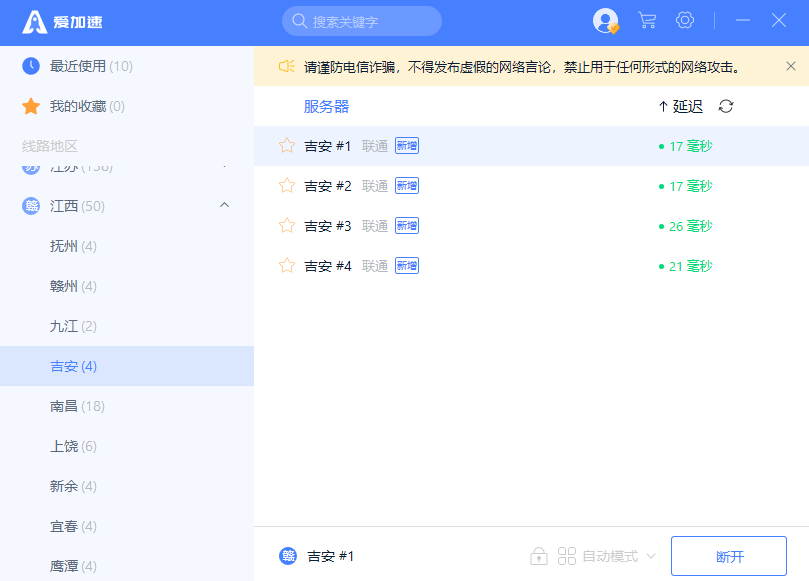Open the shopping cart
The height and width of the screenshot is (581, 809).
pos(647,21)
